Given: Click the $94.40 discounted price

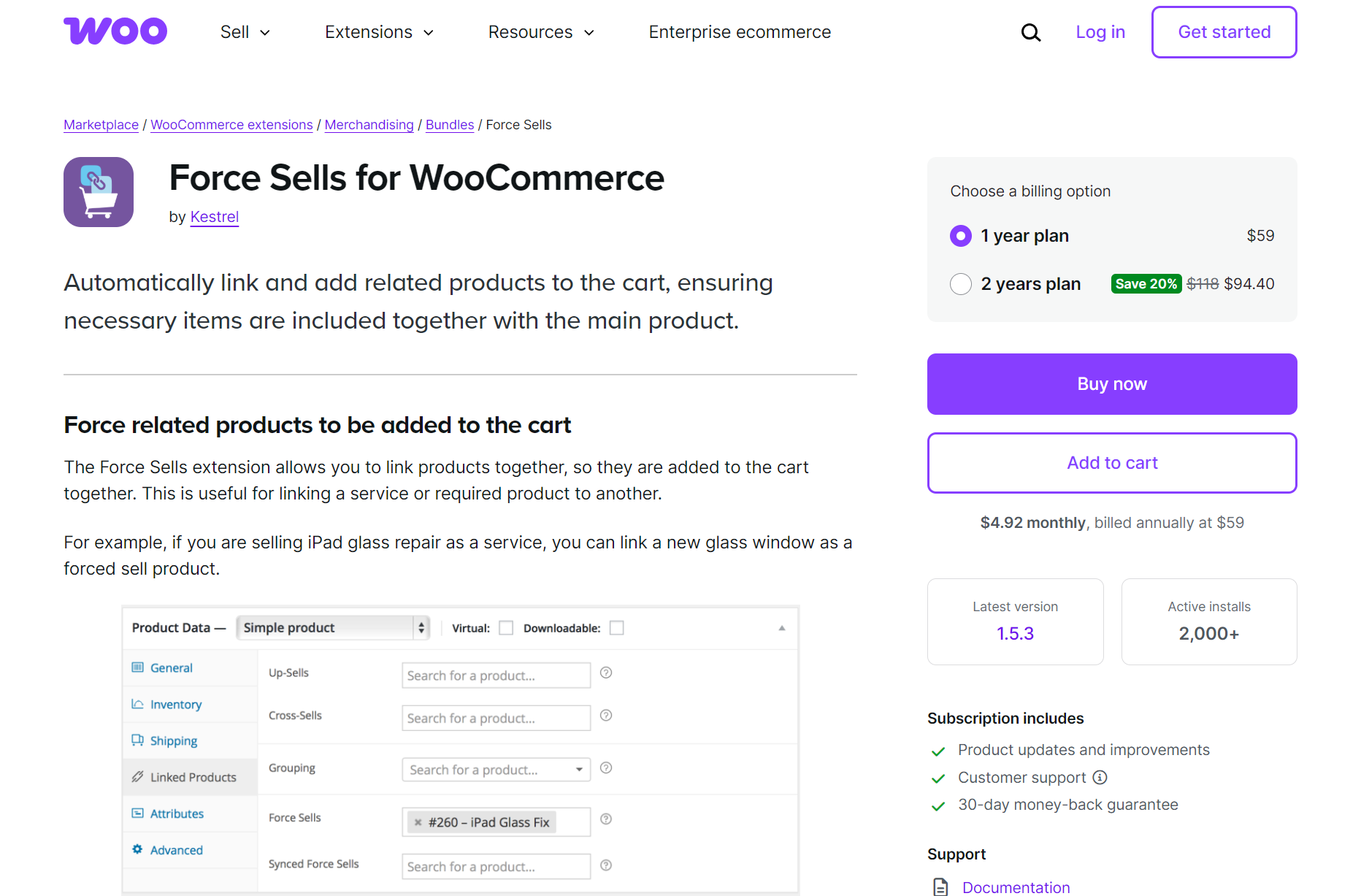Looking at the screenshot, I should coord(1249,284).
